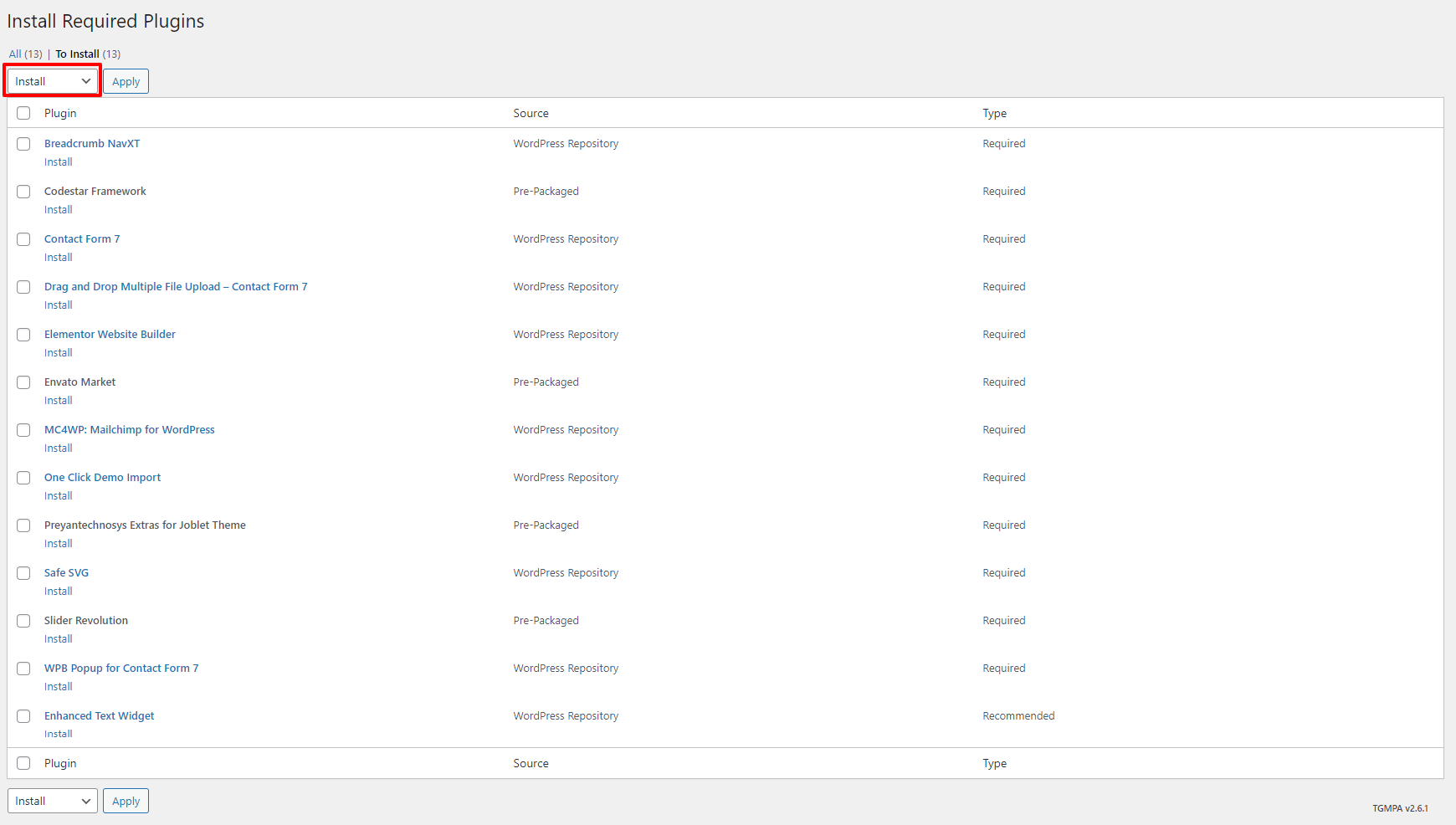Image resolution: width=1456 pixels, height=825 pixels.
Task: Click Install under Envato Market
Action: 59,401
